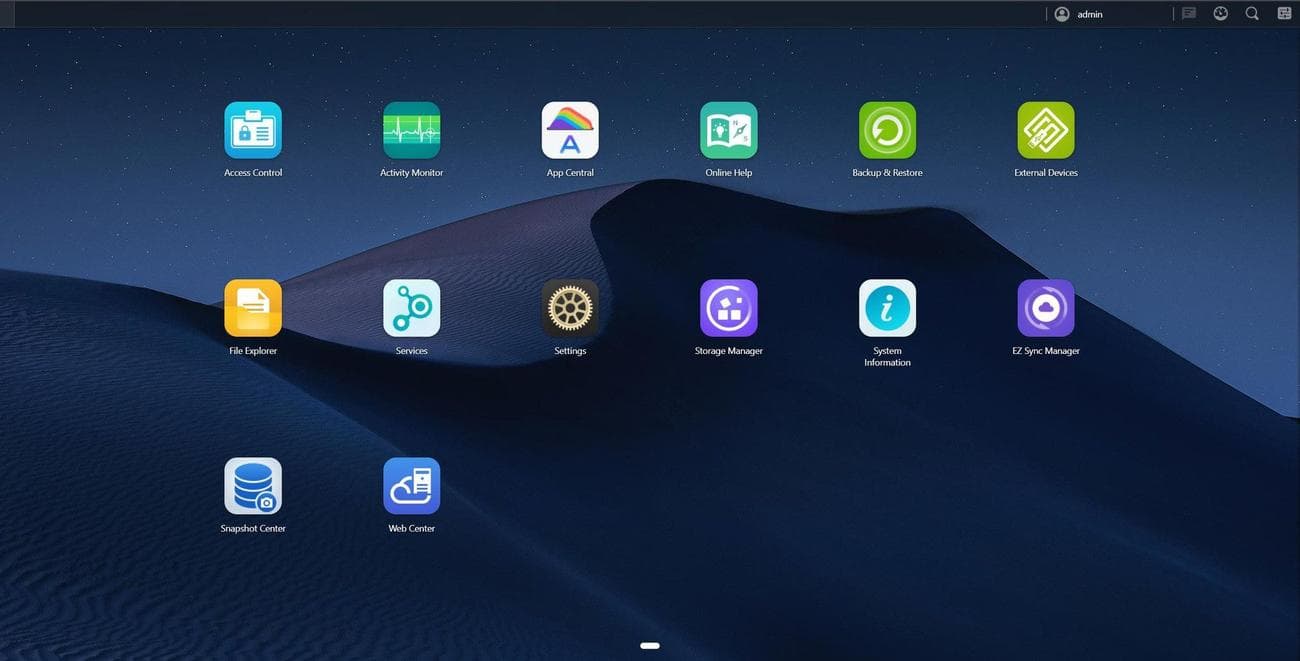Viewport: 1300px width, 661px height.
Task: Open the Settings gear app
Action: (570, 308)
